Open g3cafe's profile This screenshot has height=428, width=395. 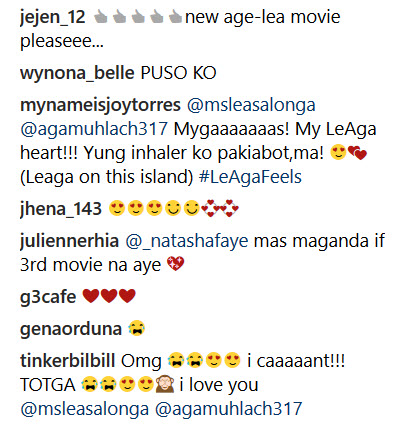[48, 297]
